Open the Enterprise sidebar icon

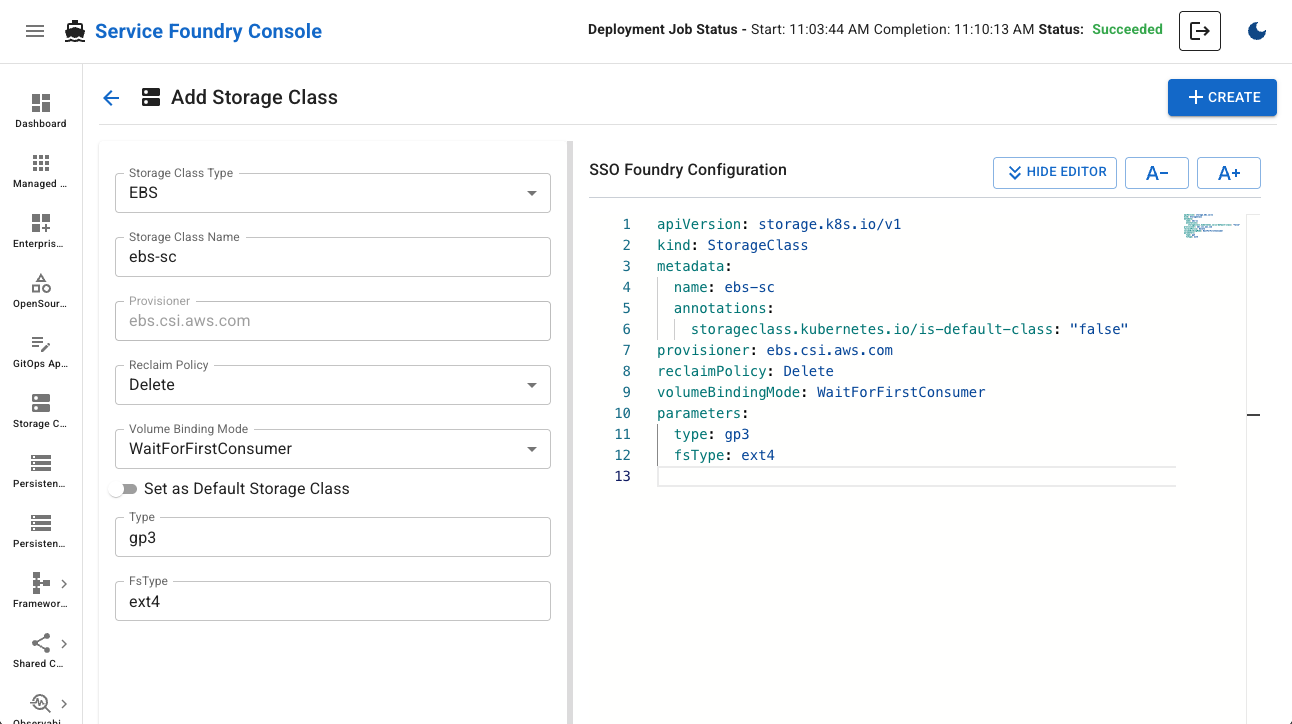40,229
